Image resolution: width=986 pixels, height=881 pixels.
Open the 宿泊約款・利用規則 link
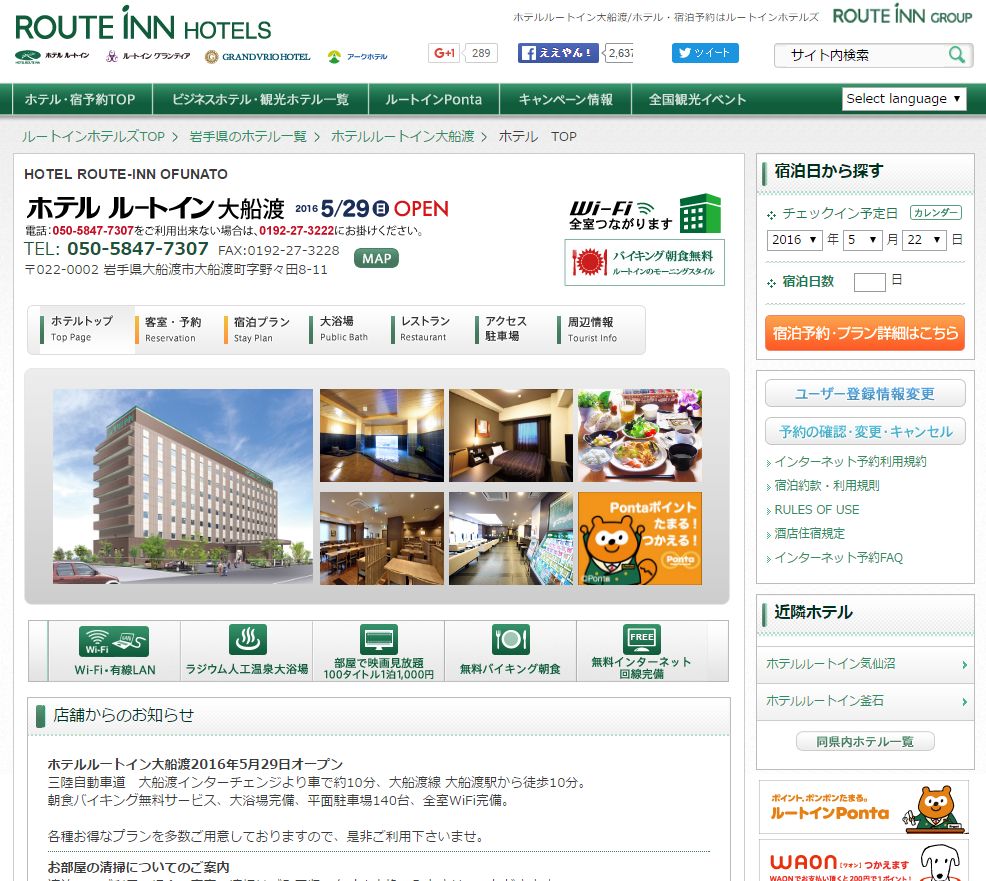[x=826, y=485]
